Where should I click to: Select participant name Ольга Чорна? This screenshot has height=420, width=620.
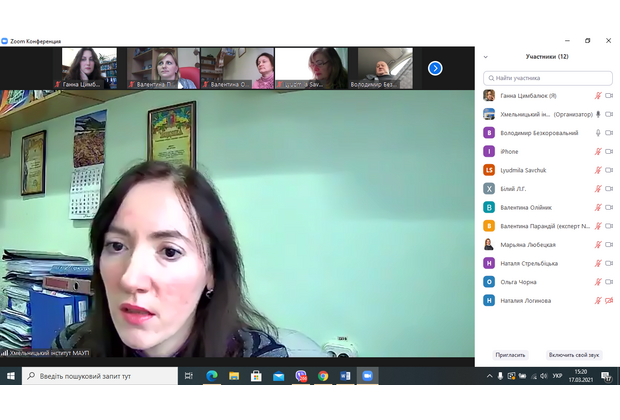(518, 282)
